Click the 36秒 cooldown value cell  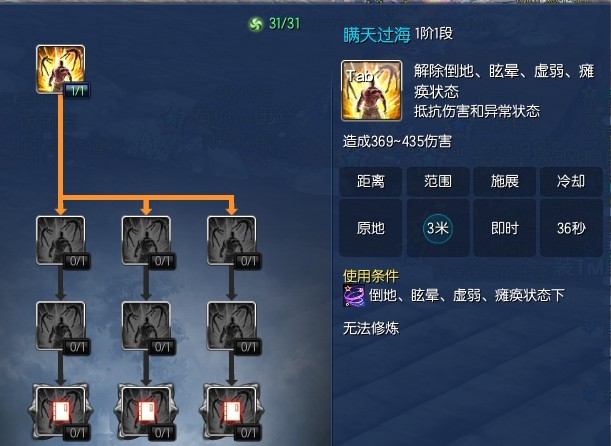click(571, 228)
